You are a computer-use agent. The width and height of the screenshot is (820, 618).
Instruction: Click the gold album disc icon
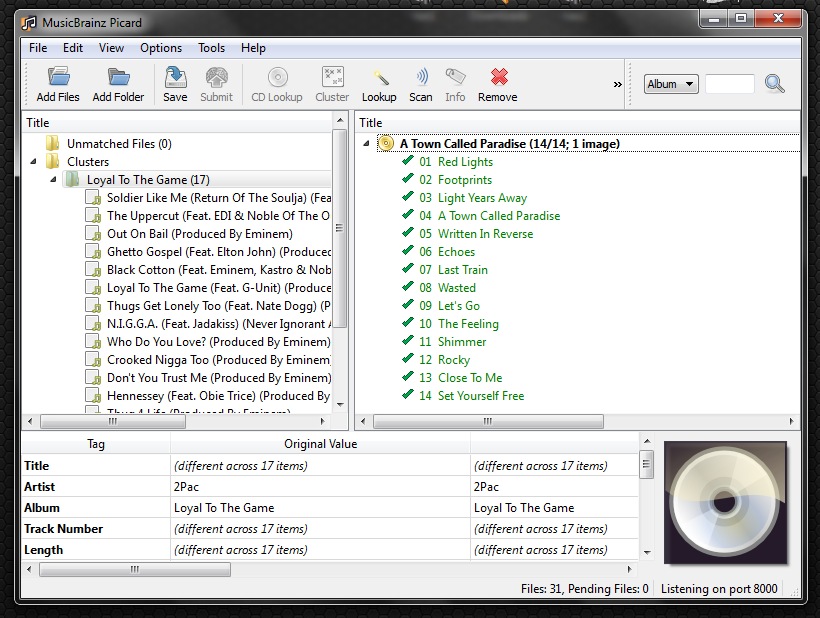point(385,143)
